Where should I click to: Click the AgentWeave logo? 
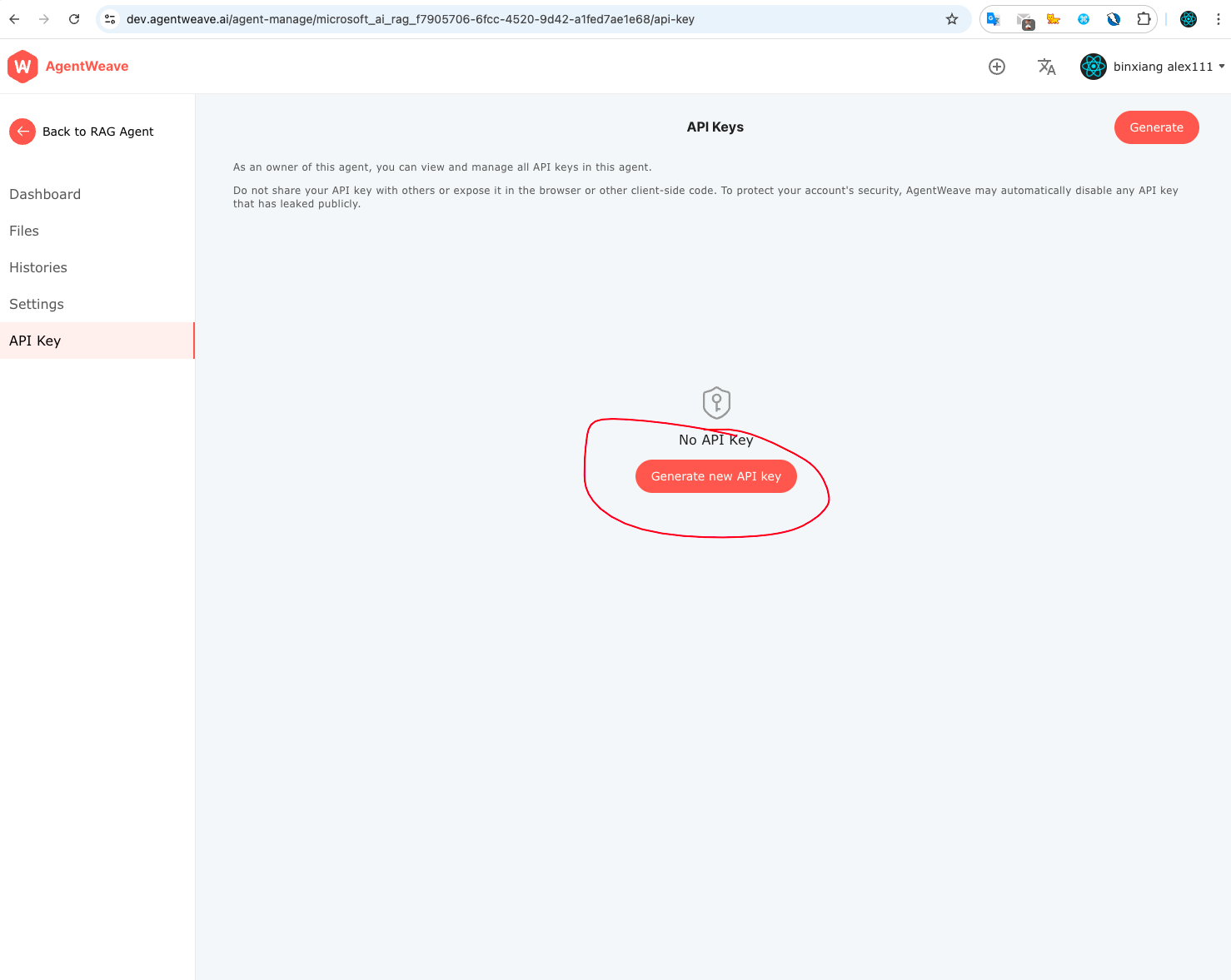coord(68,67)
